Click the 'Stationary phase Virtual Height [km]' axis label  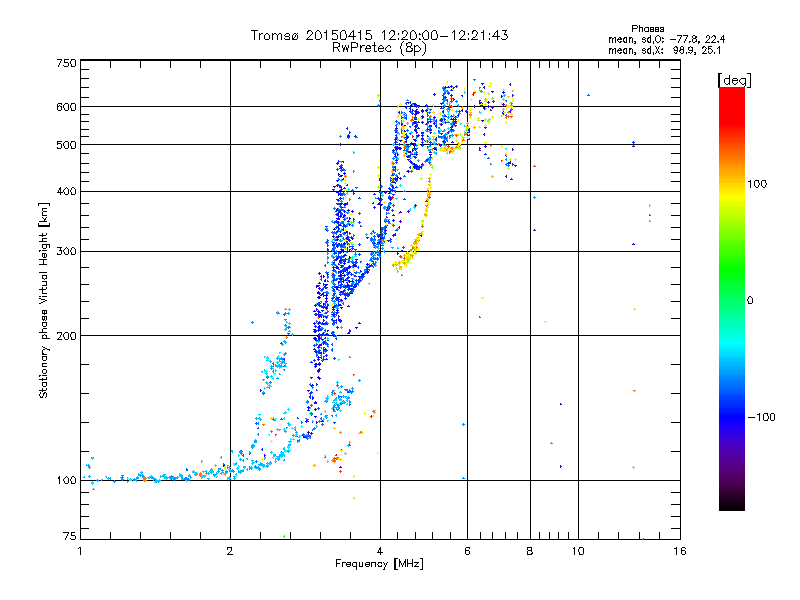(x=44, y=300)
